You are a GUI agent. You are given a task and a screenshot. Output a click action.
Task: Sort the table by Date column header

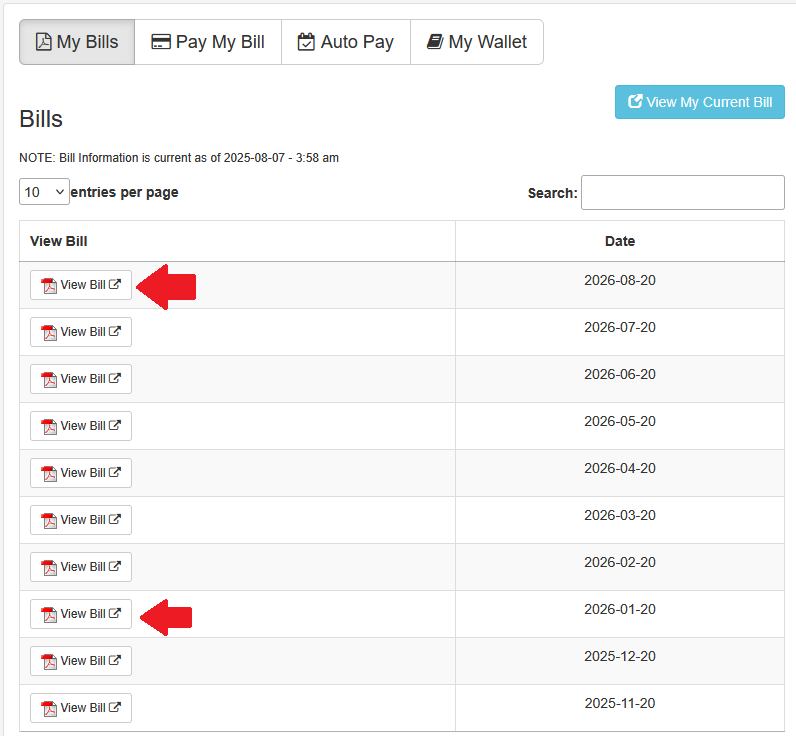point(620,241)
